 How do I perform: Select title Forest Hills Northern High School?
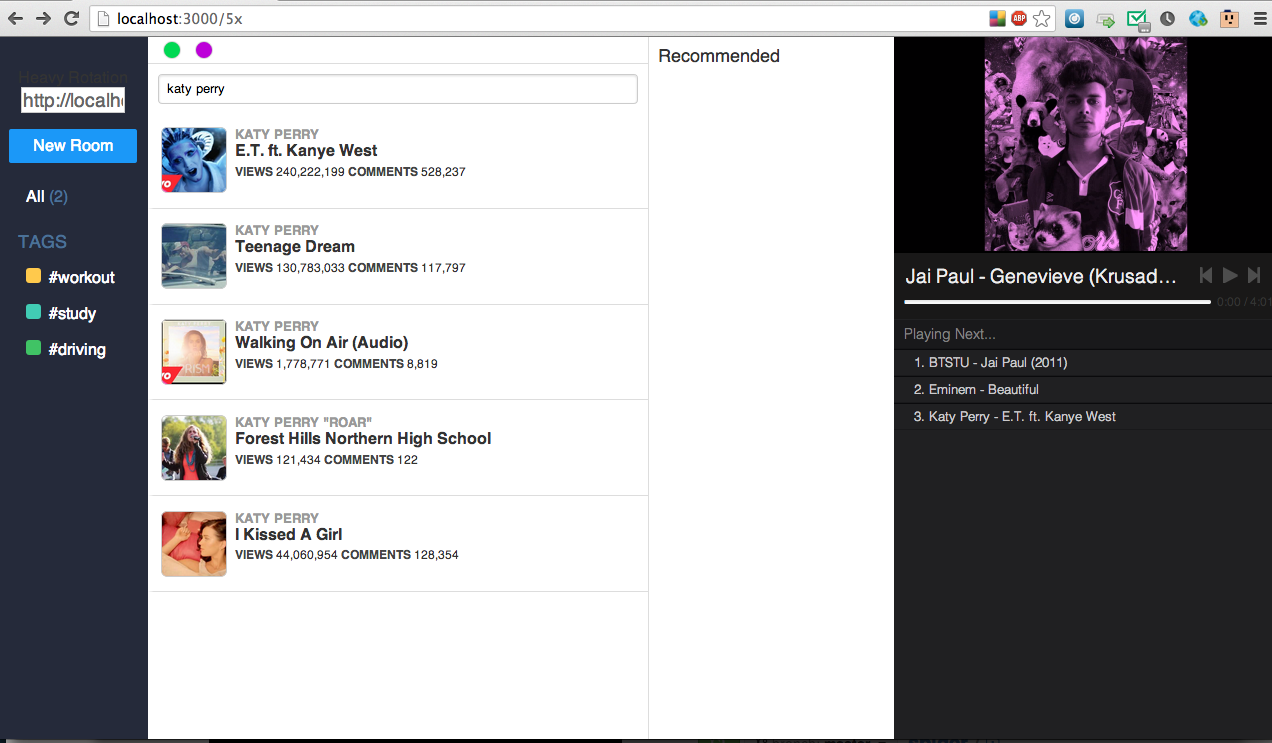(x=363, y=439)
